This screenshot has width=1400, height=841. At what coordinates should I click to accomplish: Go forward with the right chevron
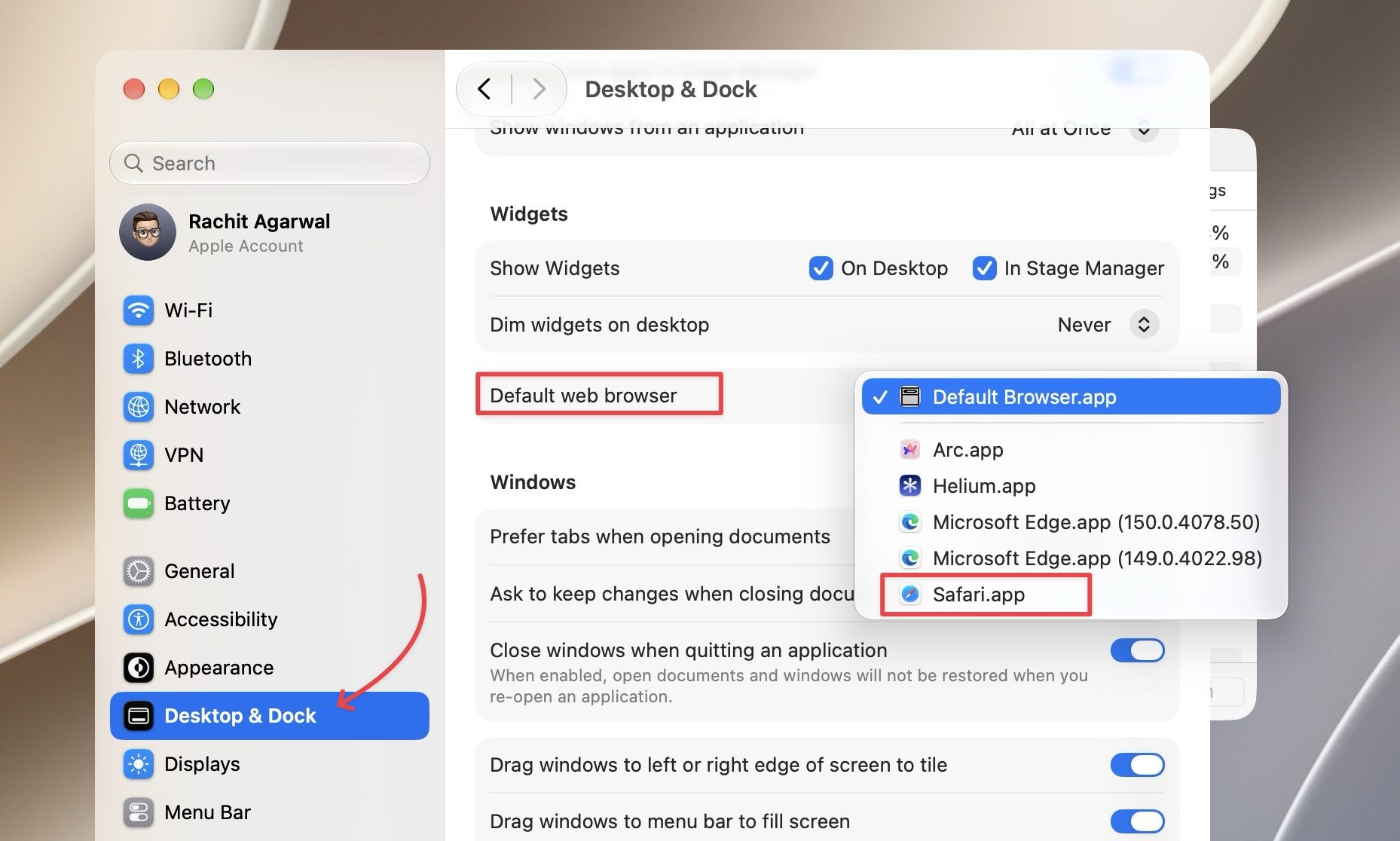tap(538, 89)
